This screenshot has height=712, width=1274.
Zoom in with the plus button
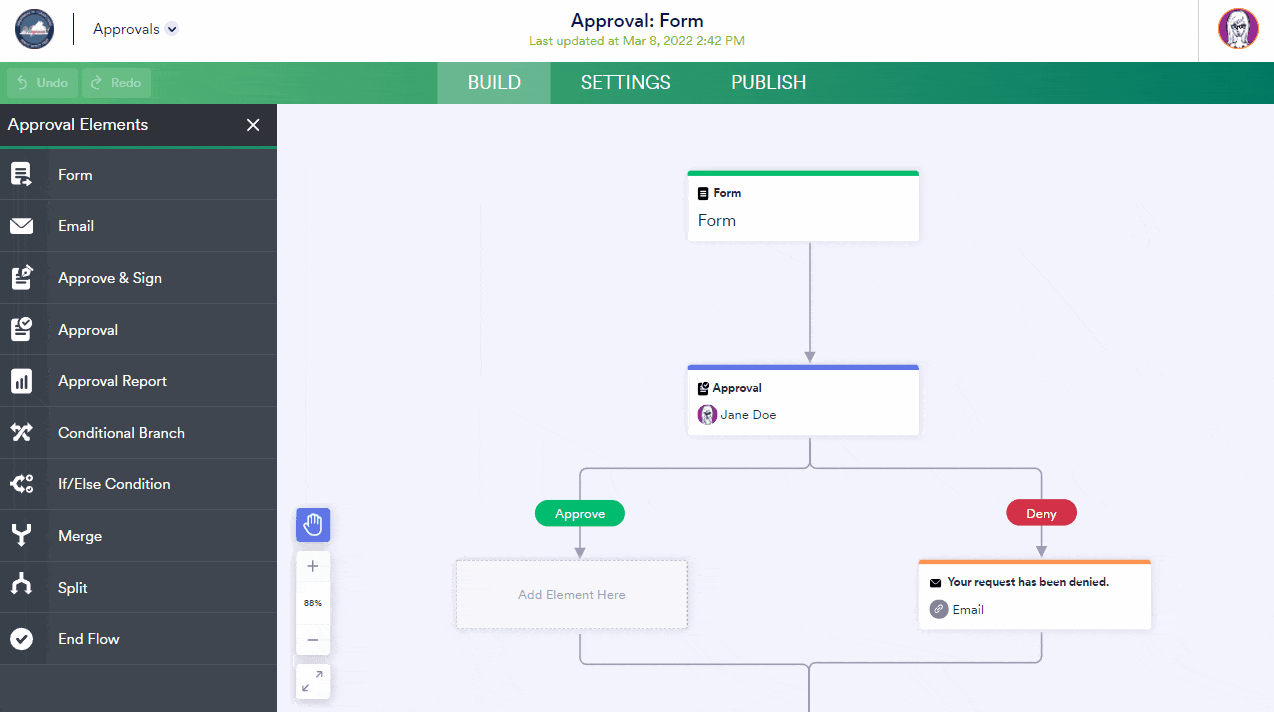tap(313, 566)
